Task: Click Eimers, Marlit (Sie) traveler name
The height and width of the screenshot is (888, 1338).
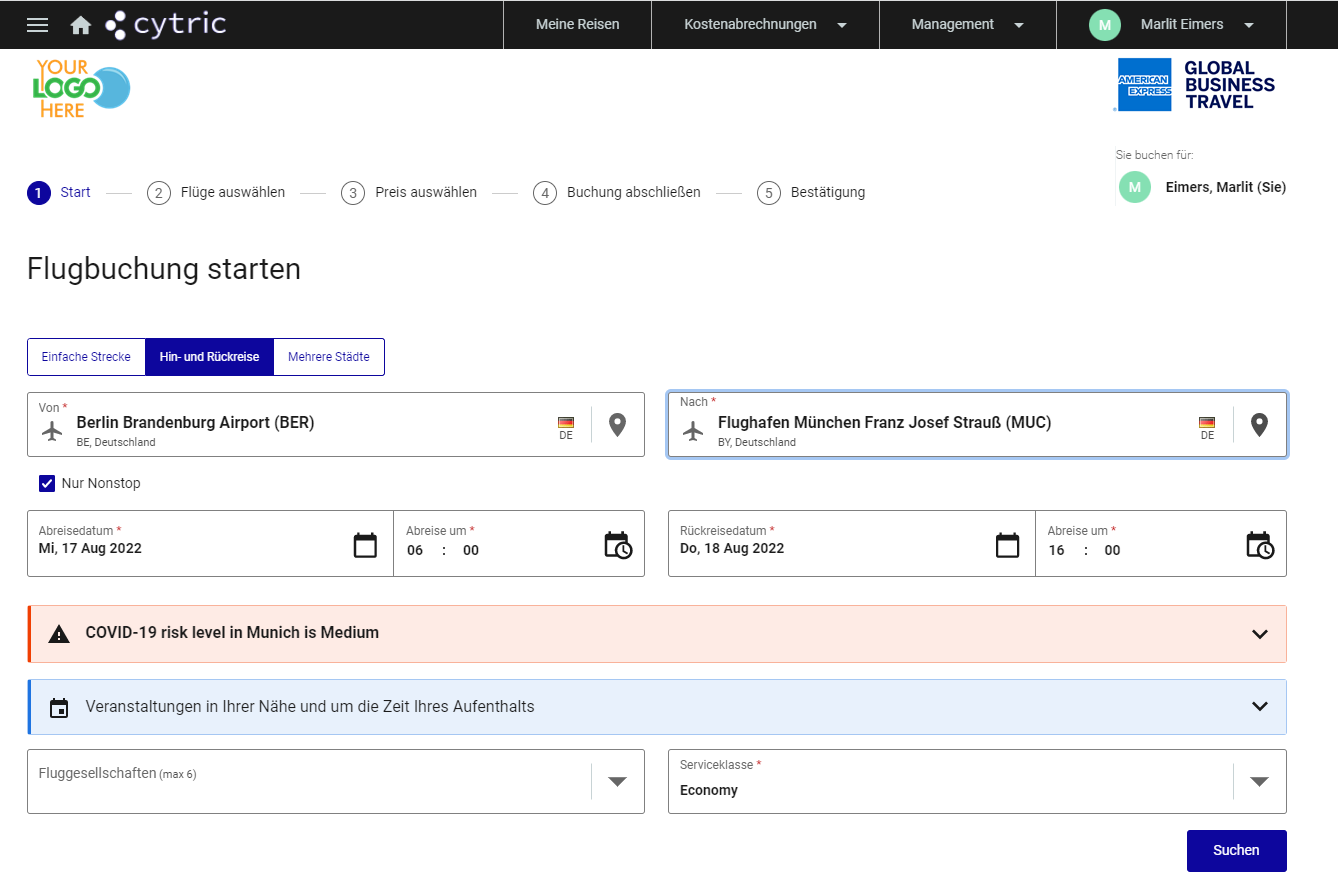Action: click(x=1226, y=188)
